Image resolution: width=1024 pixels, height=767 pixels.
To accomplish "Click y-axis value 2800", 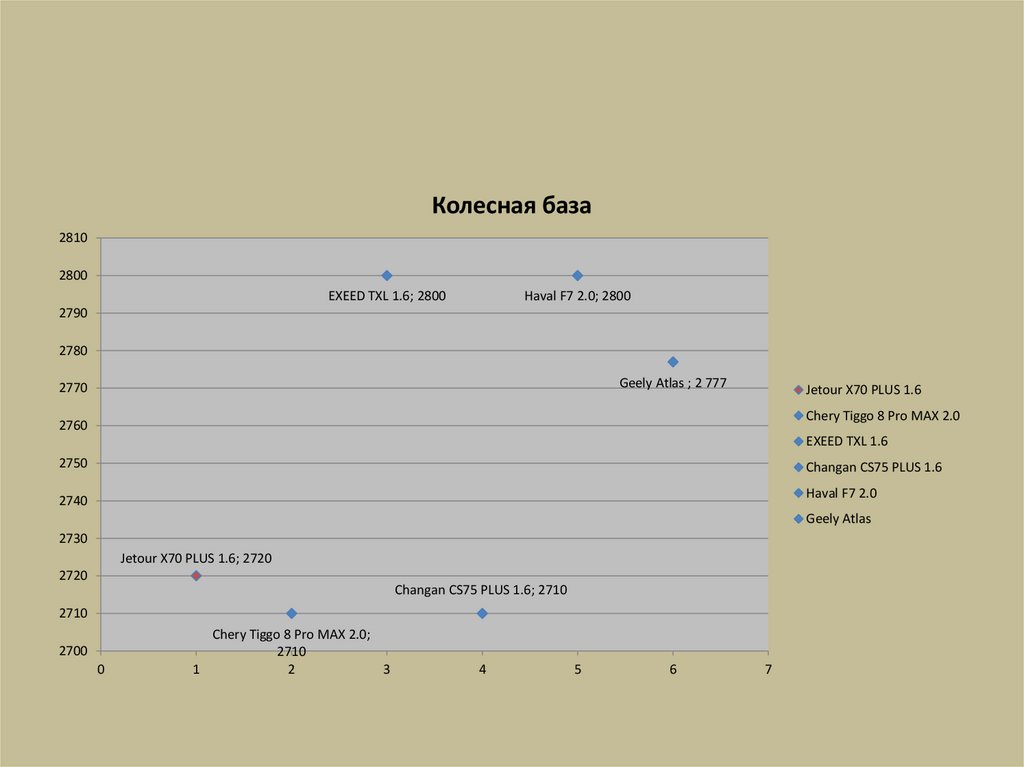I will click(73, 276).
